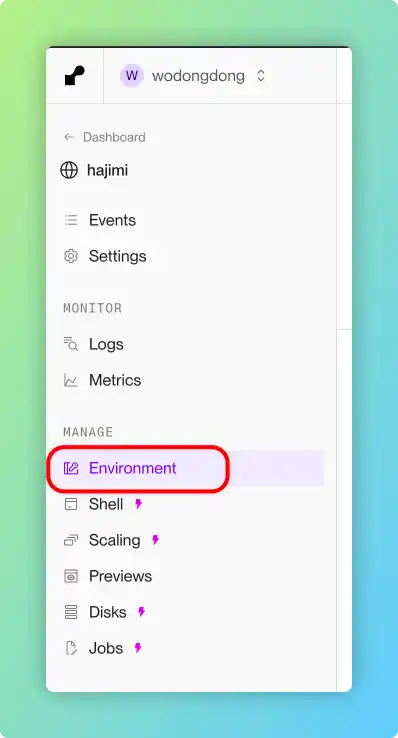Click the Shell terminal icon
This screenshot has width=398, height=738.
pos(71,504)
